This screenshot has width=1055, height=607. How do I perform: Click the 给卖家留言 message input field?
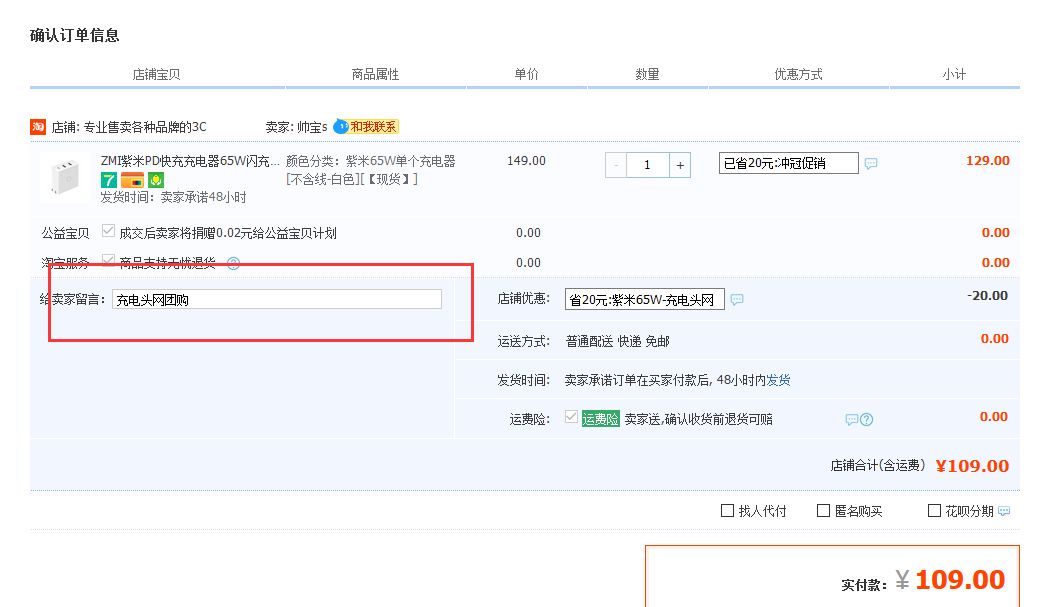277,299
